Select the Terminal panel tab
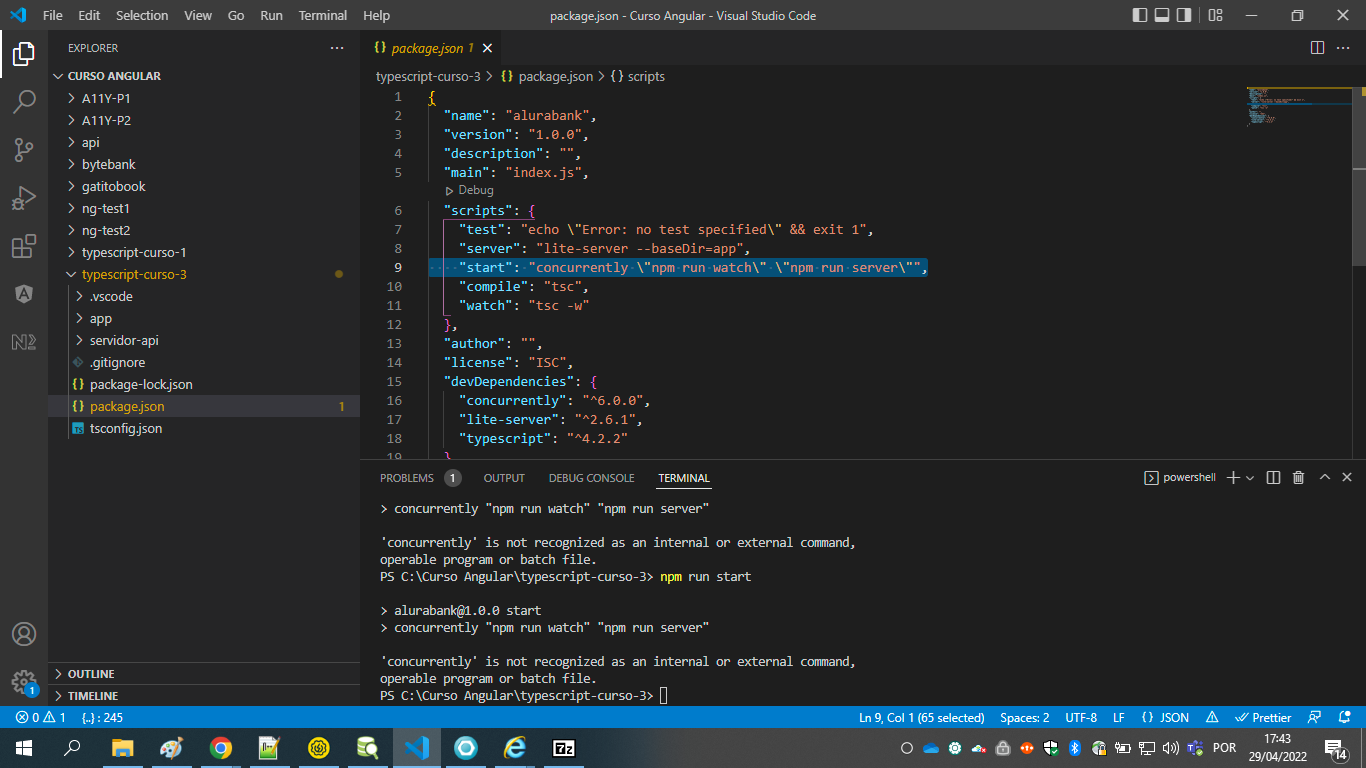The width and height of the screenshot is (1366, 768). point(684,478)
